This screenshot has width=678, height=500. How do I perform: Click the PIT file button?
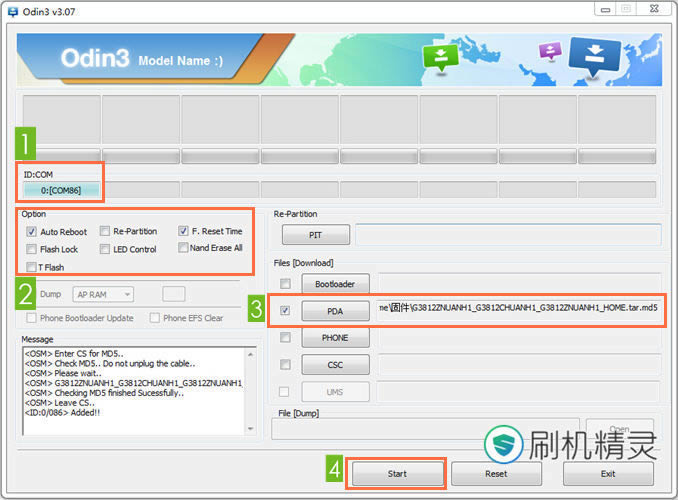316,235
